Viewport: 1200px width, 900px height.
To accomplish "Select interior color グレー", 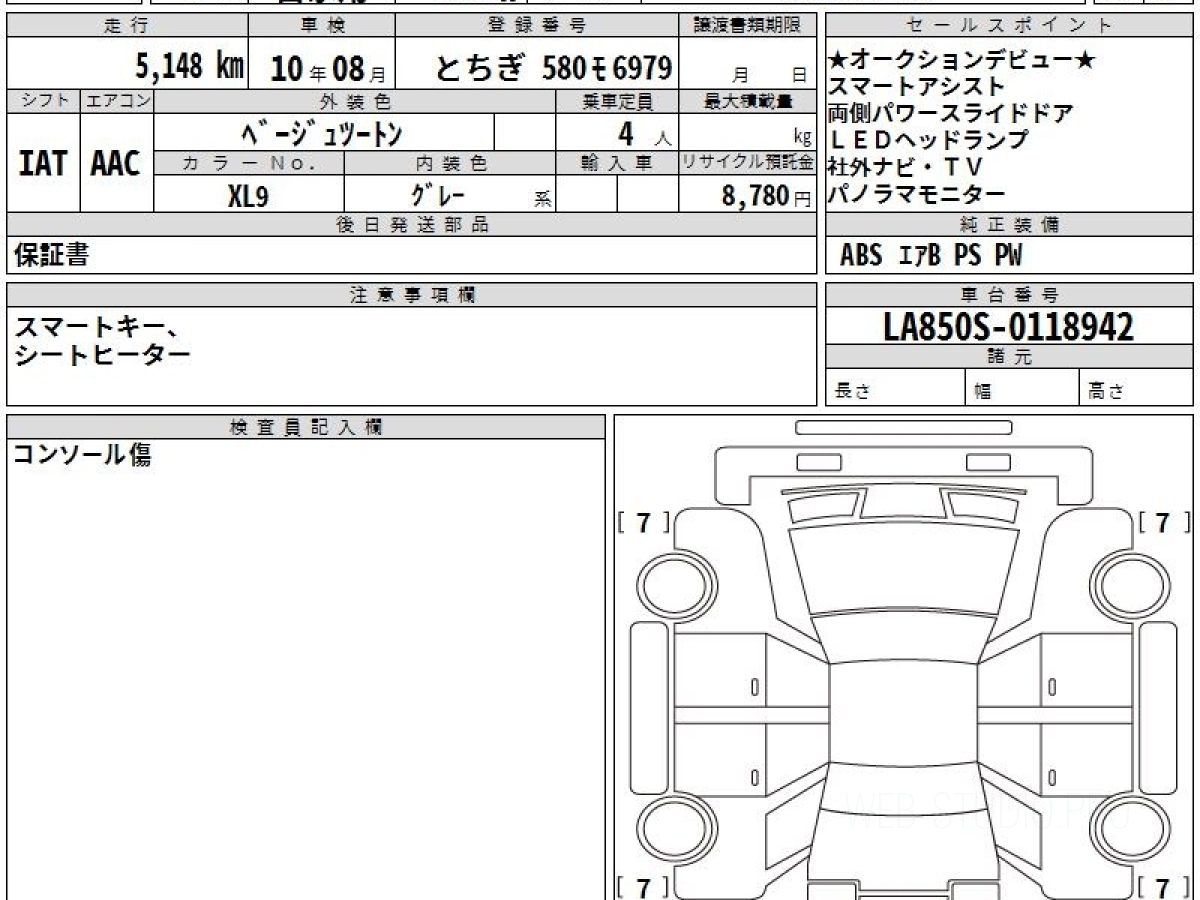I will pos(437,194).
